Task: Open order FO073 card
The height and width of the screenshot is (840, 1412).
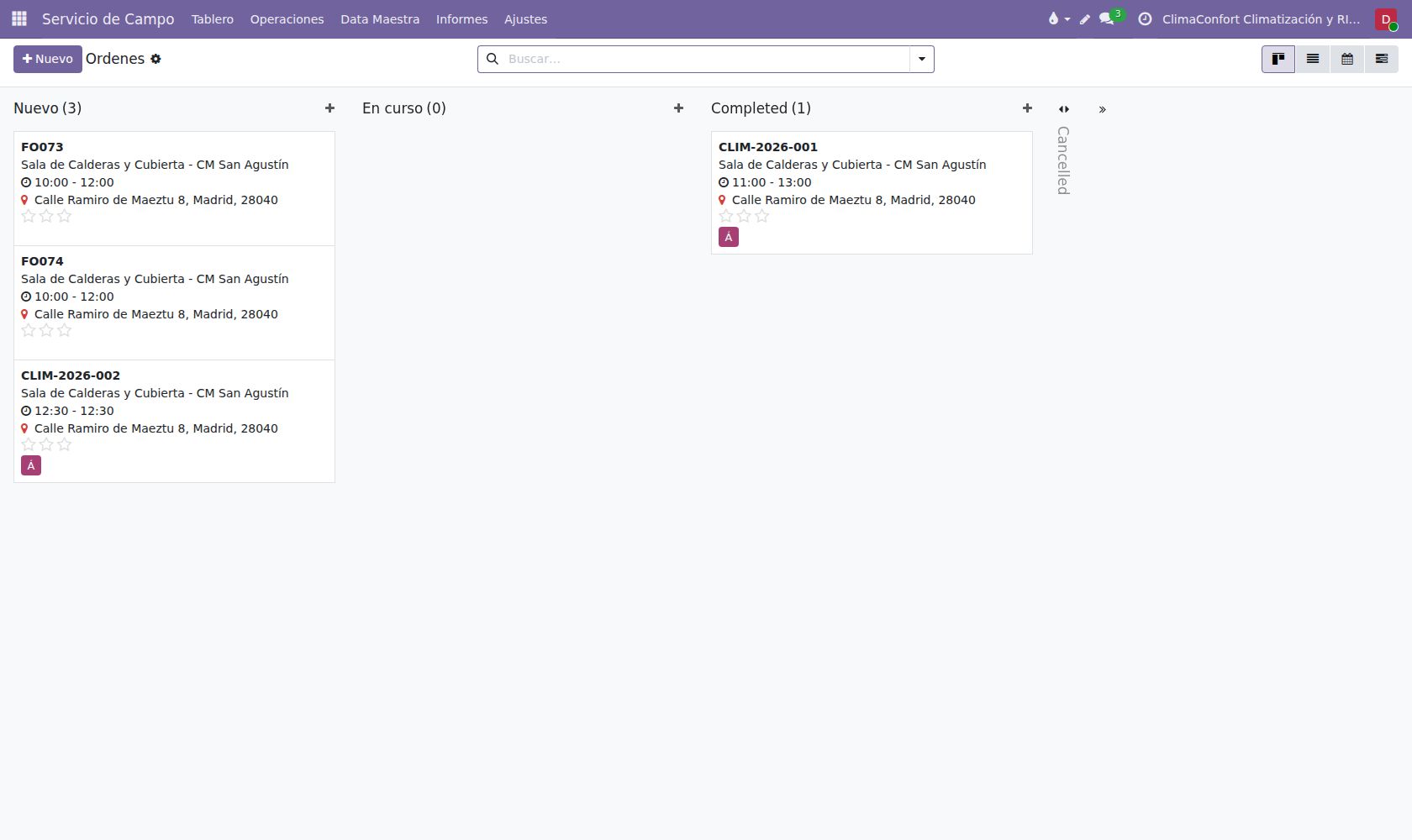Action: pos(174,188)
